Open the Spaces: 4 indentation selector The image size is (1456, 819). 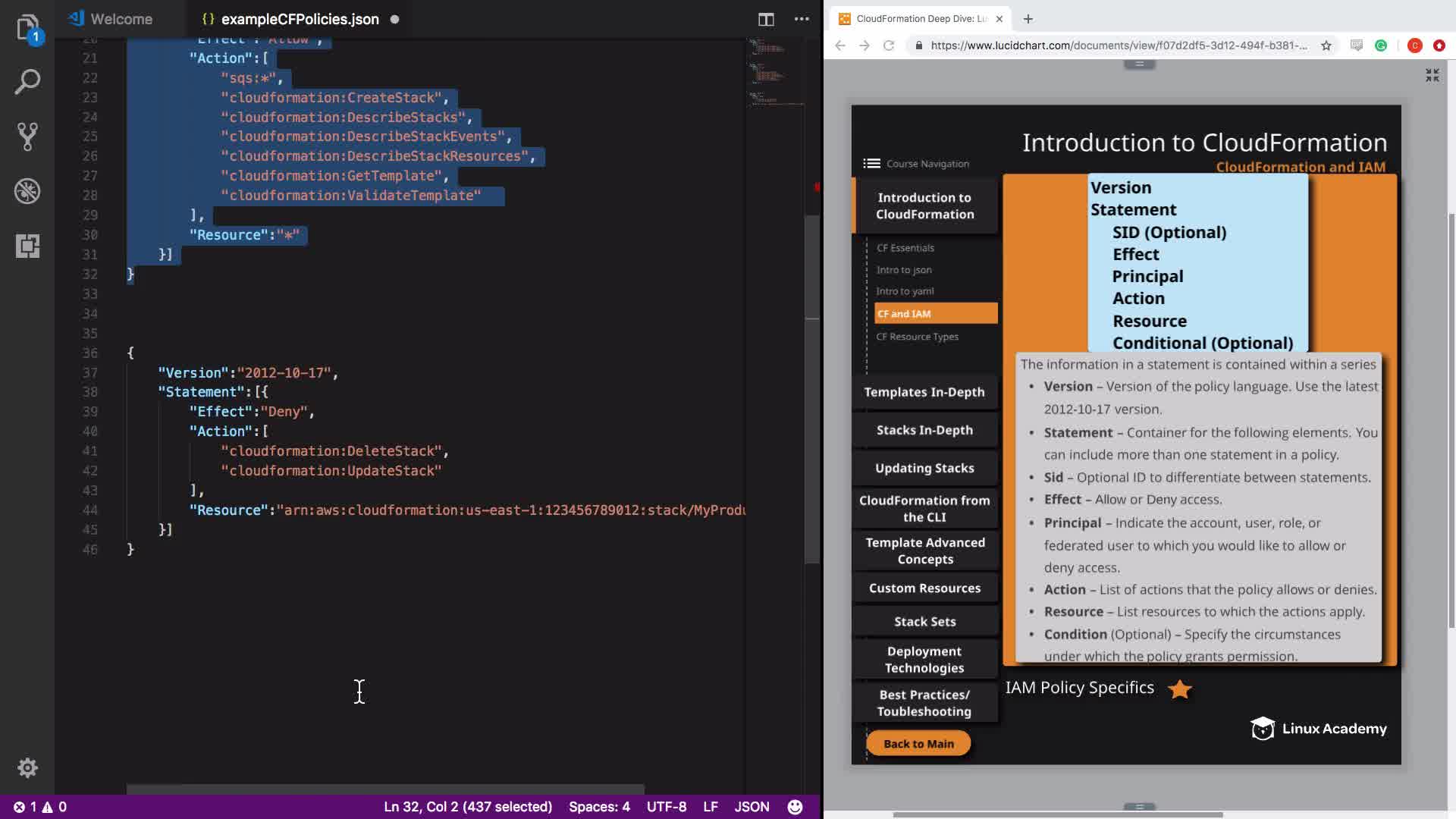point(599,807)
